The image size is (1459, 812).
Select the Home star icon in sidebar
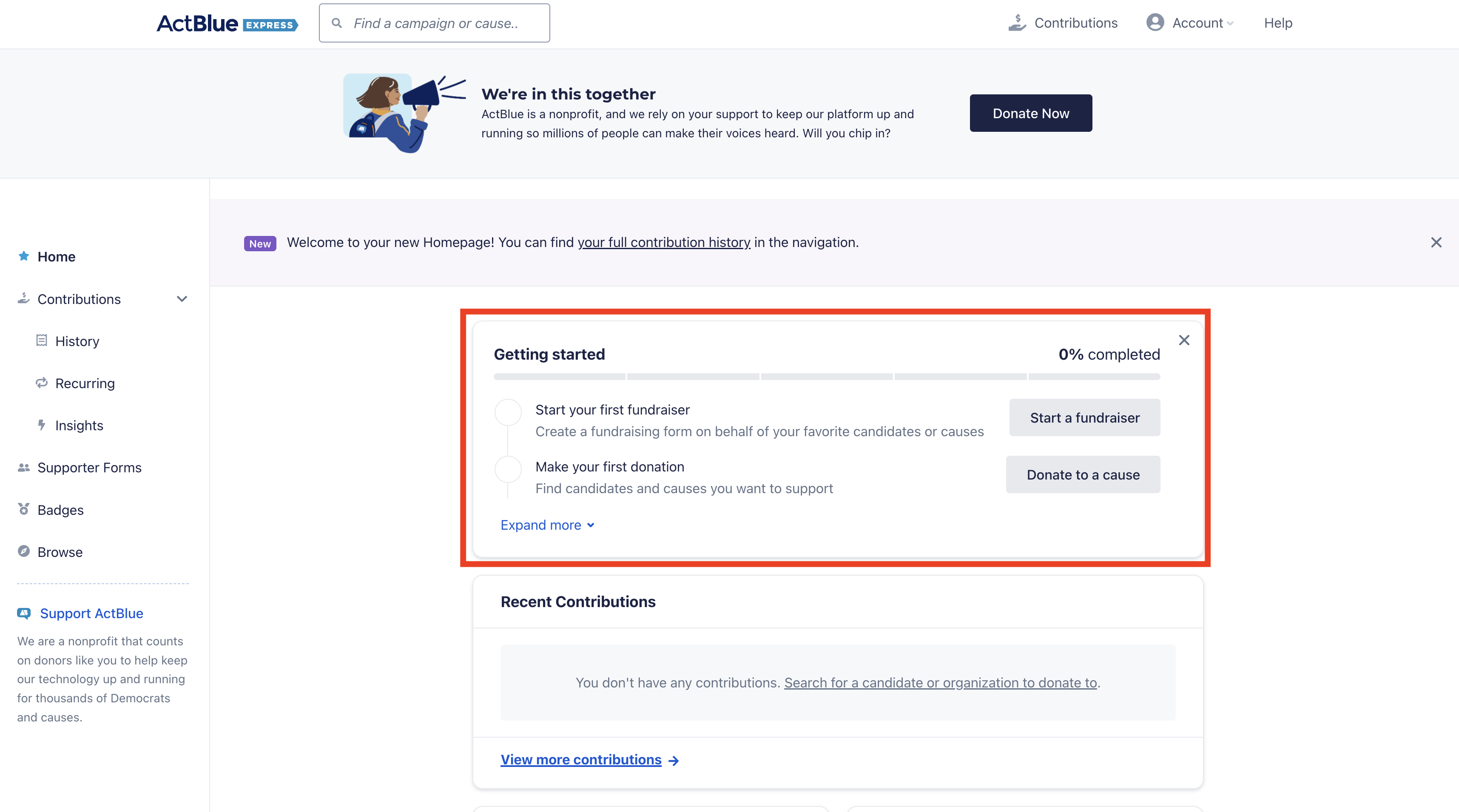click(x=24, y=256)
